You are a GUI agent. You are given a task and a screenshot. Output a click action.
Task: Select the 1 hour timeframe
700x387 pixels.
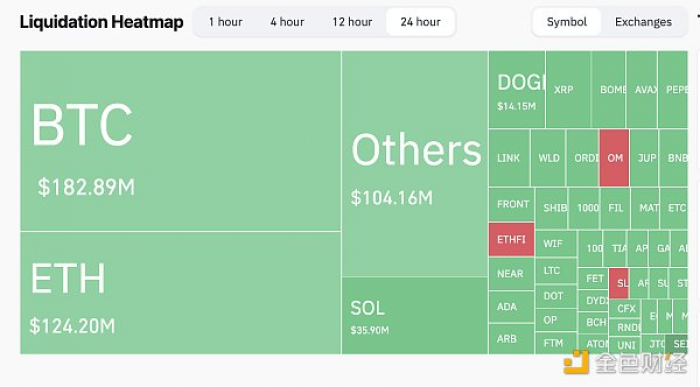[225, 22]
